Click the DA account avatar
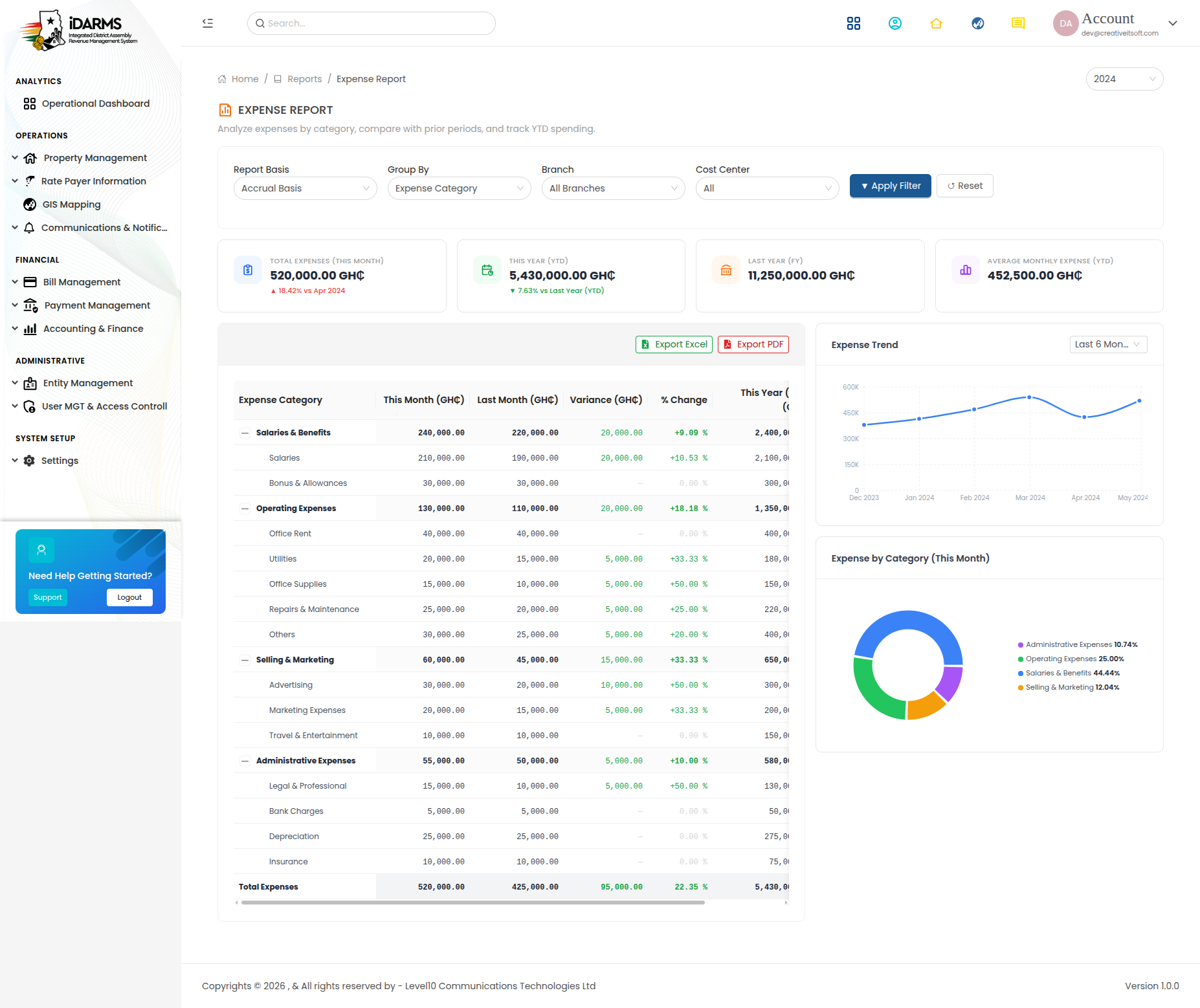 (x=1065, y=23)
